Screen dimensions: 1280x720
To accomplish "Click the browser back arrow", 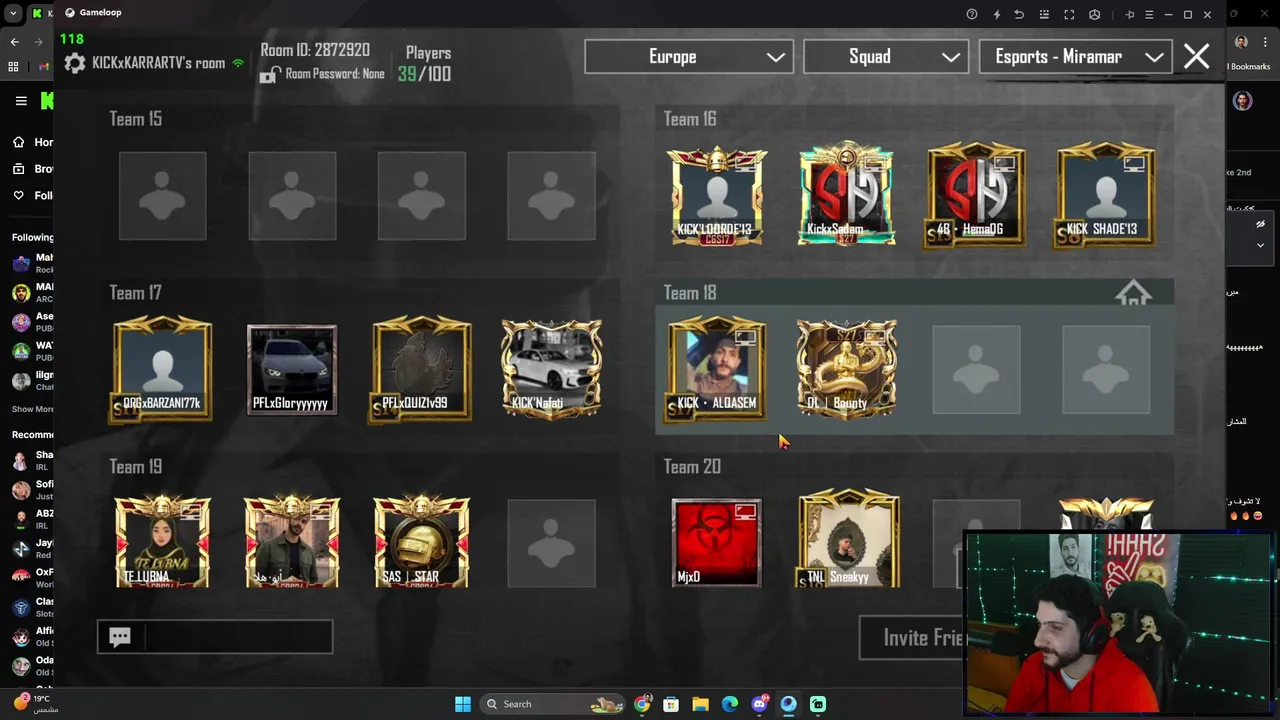I will 14,42.
